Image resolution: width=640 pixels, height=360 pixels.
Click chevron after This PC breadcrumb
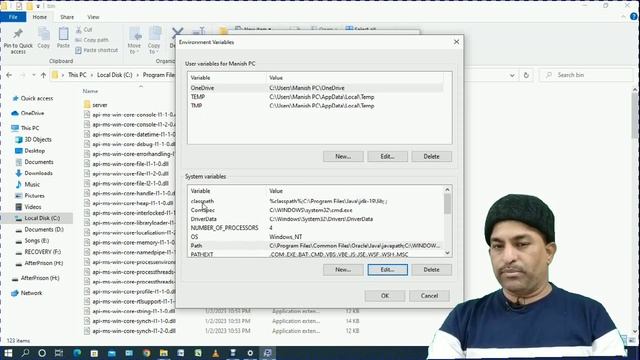pyautogui.click(x=91, y=75)
